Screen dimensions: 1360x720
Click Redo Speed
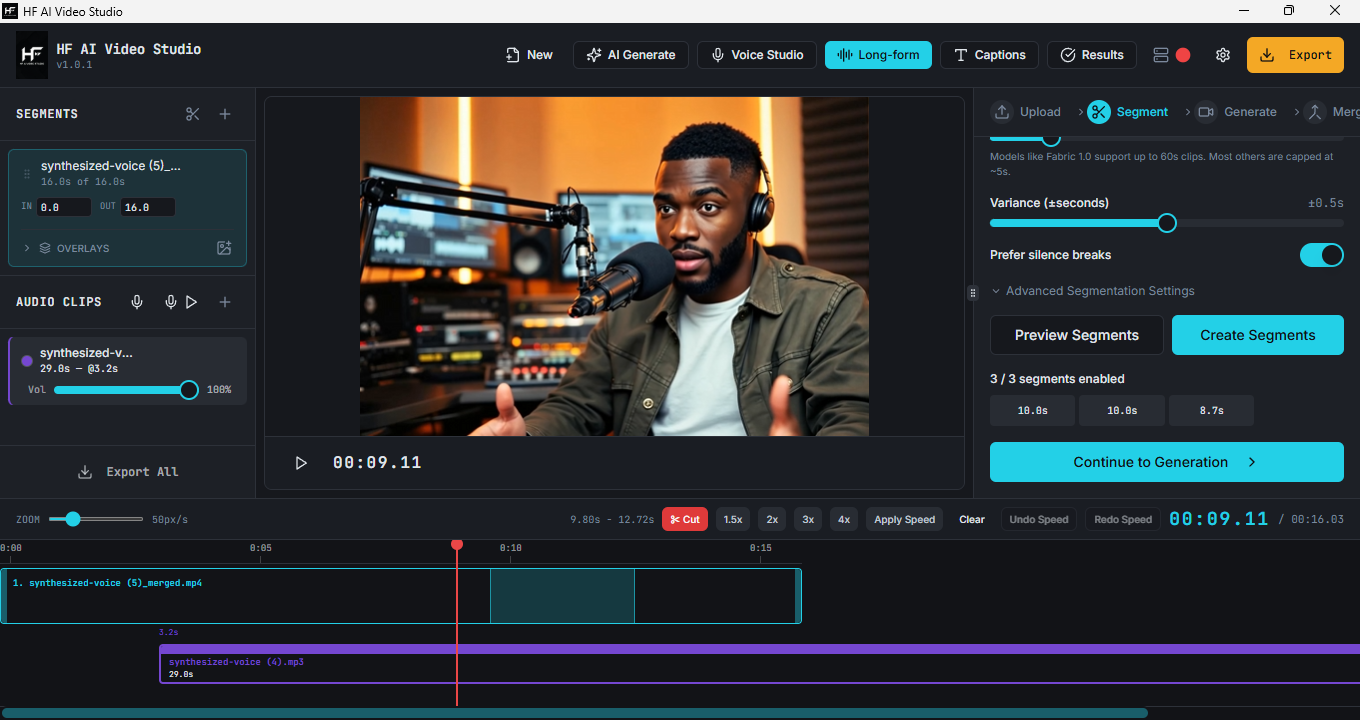[x=1123, y=520]
